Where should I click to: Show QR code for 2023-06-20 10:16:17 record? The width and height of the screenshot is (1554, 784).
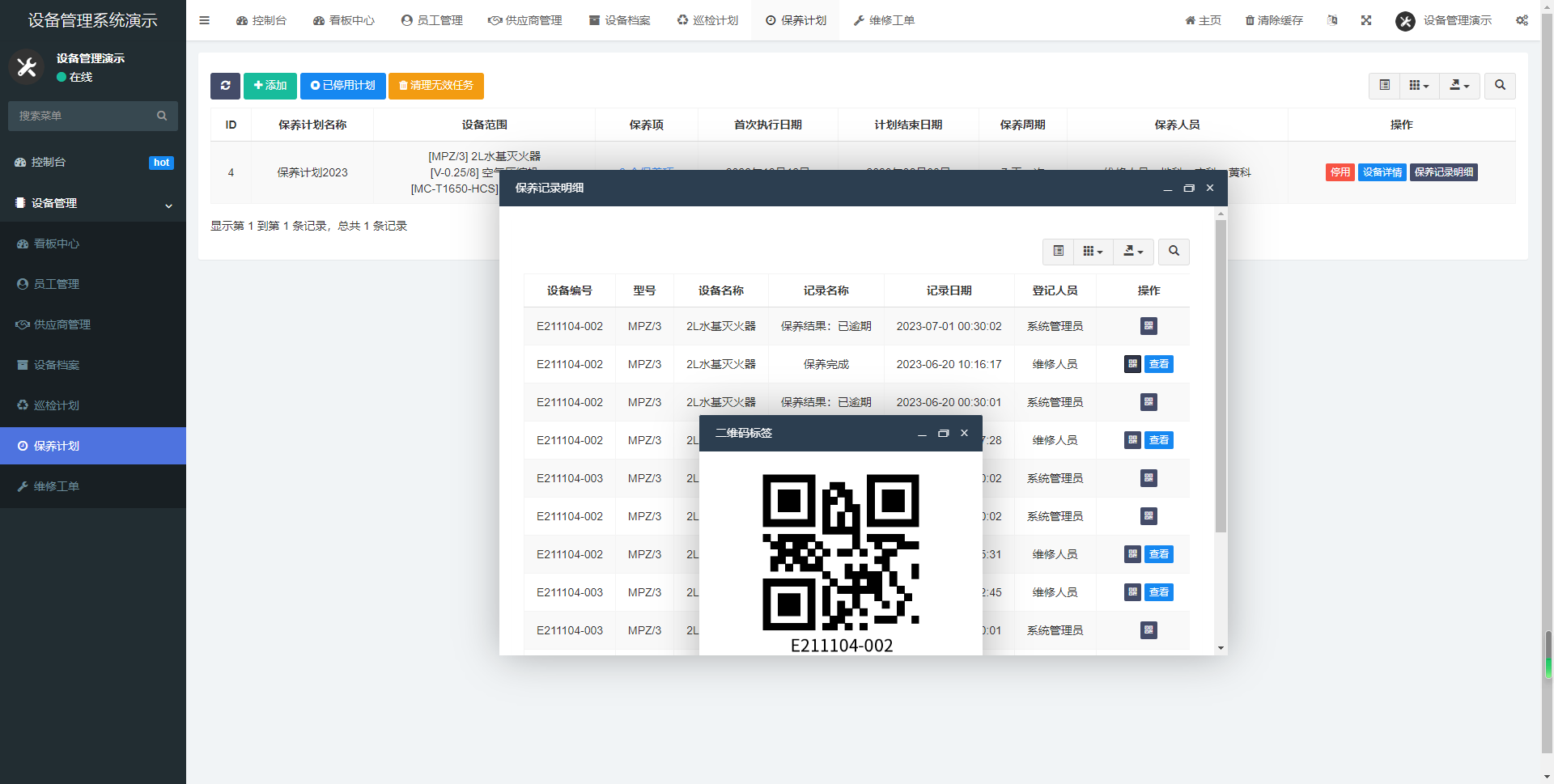pos(1132,364)
